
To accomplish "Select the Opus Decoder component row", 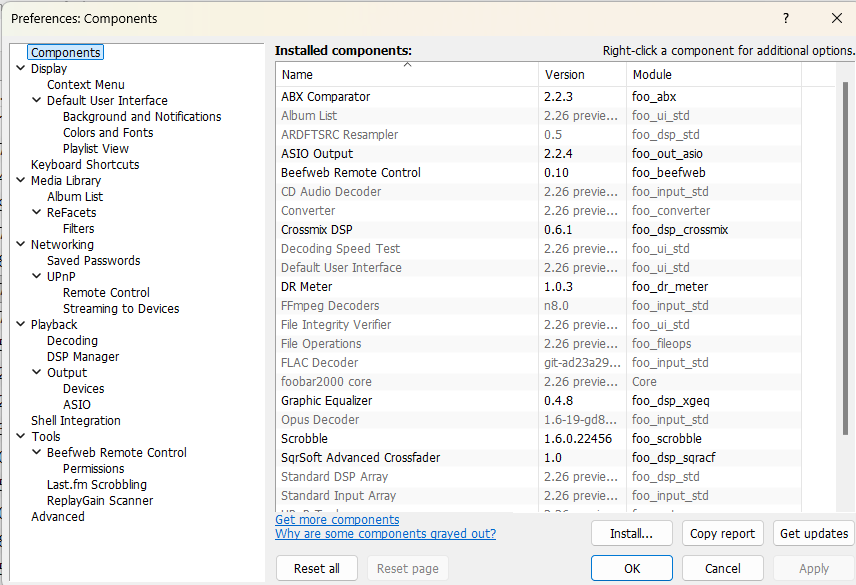I will (538, 420).
